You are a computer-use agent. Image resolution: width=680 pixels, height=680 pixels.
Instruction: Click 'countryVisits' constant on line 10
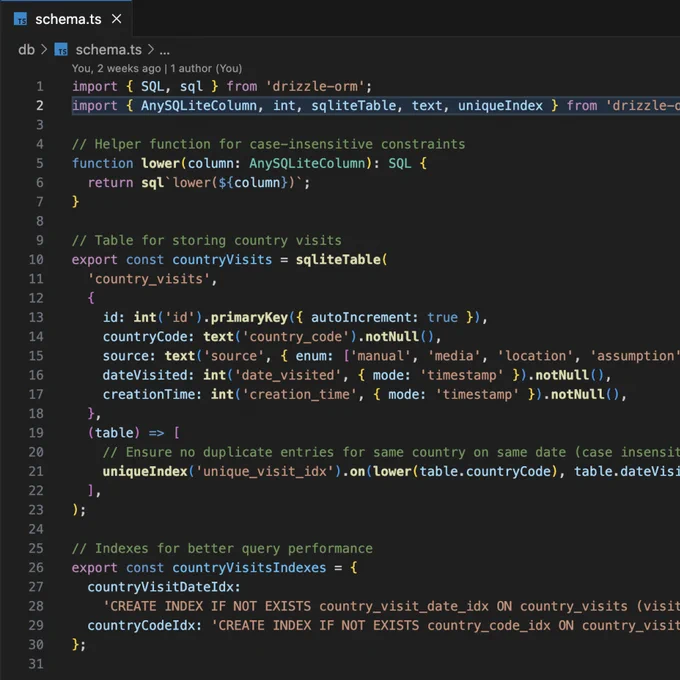pos(222,259)
